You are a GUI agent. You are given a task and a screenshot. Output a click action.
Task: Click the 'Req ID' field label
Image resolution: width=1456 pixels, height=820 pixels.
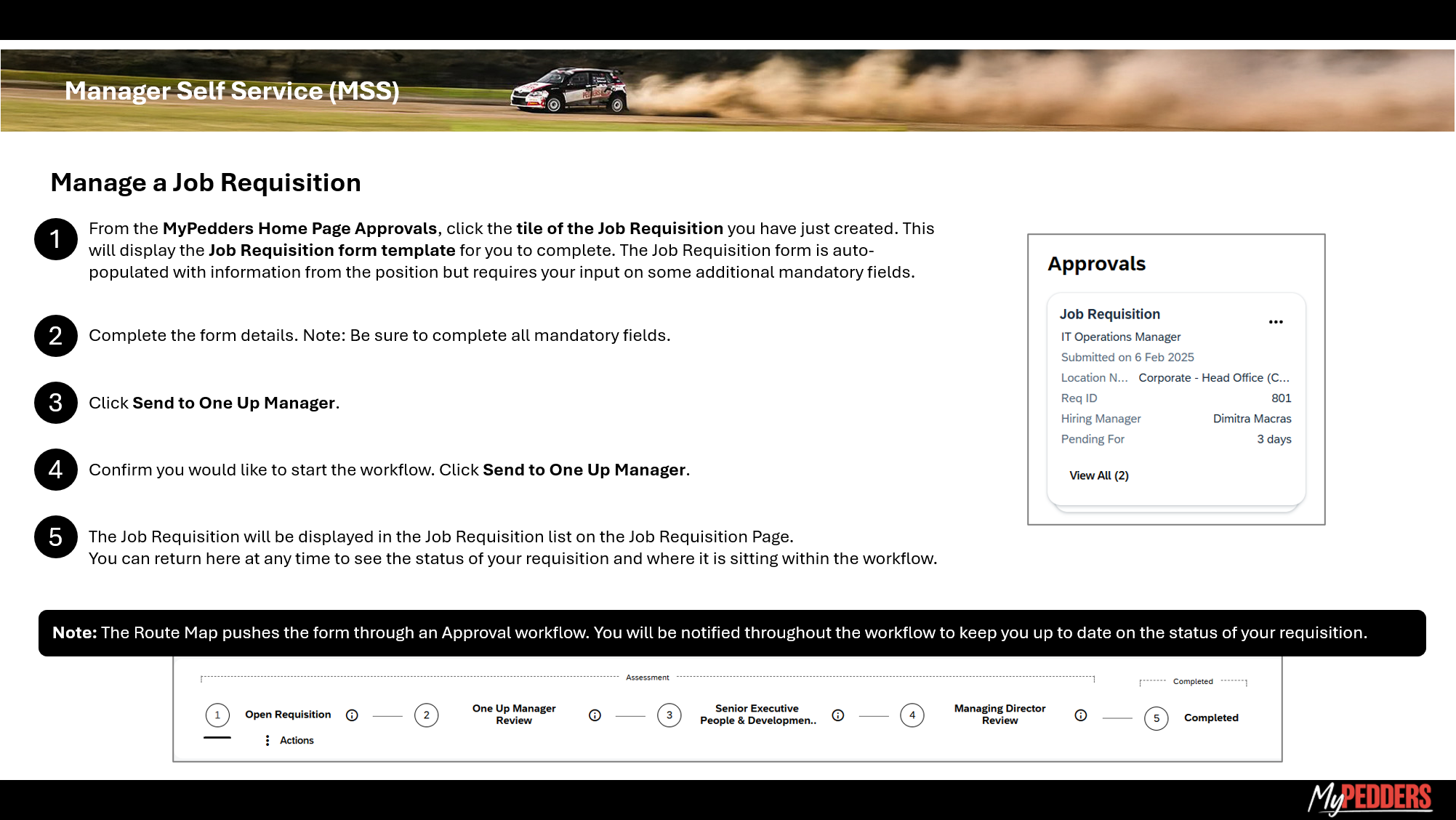[x=1079, y=398]
